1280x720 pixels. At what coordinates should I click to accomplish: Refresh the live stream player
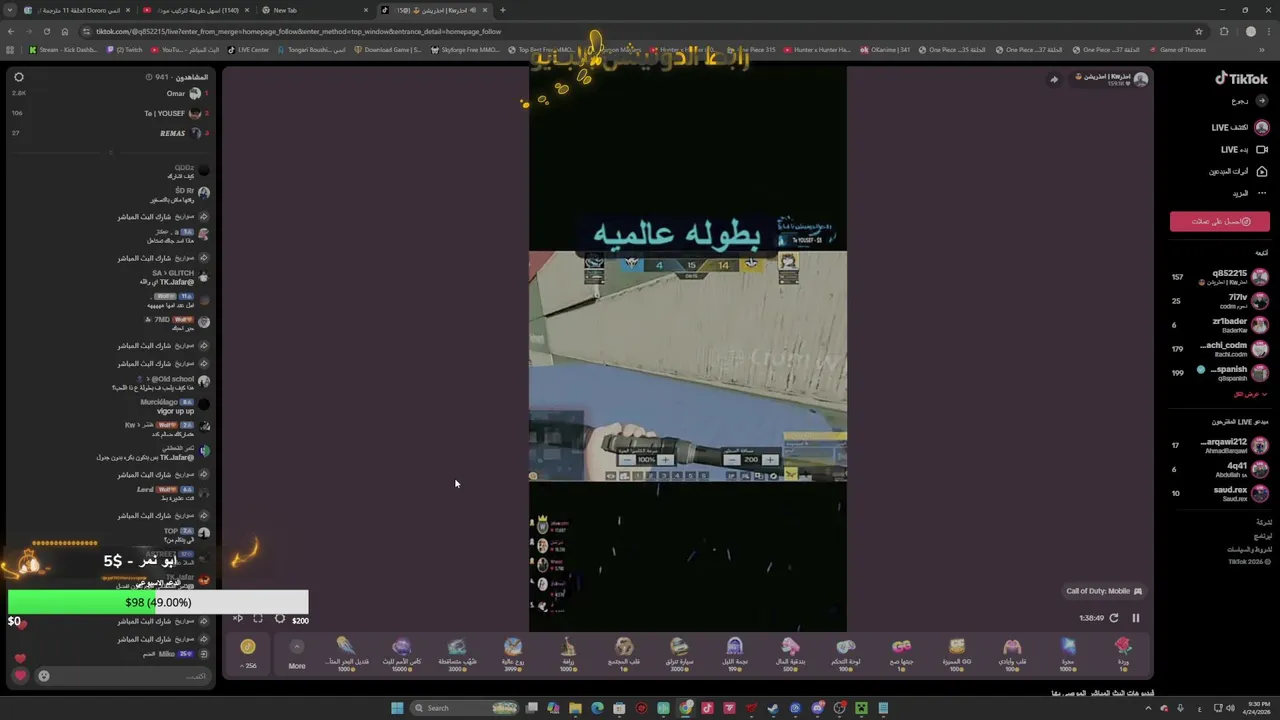[1114, 618]
